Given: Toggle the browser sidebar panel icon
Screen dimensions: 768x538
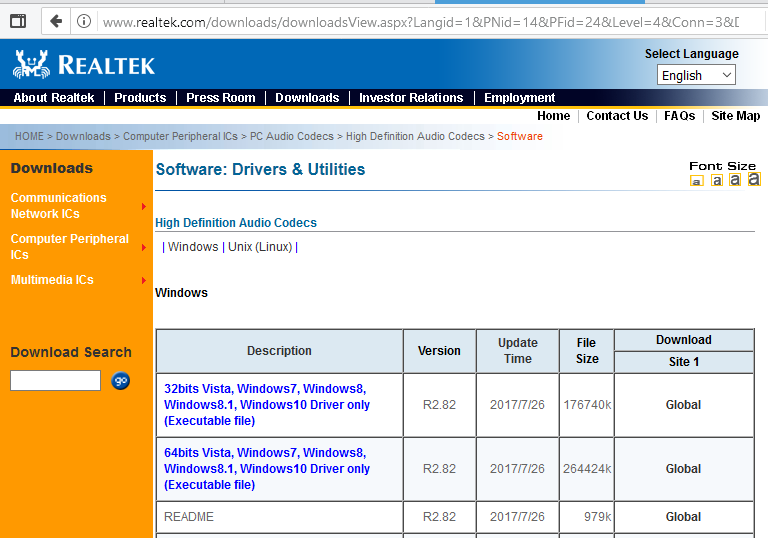Looking at the screenshot, I should coord(18,21).
